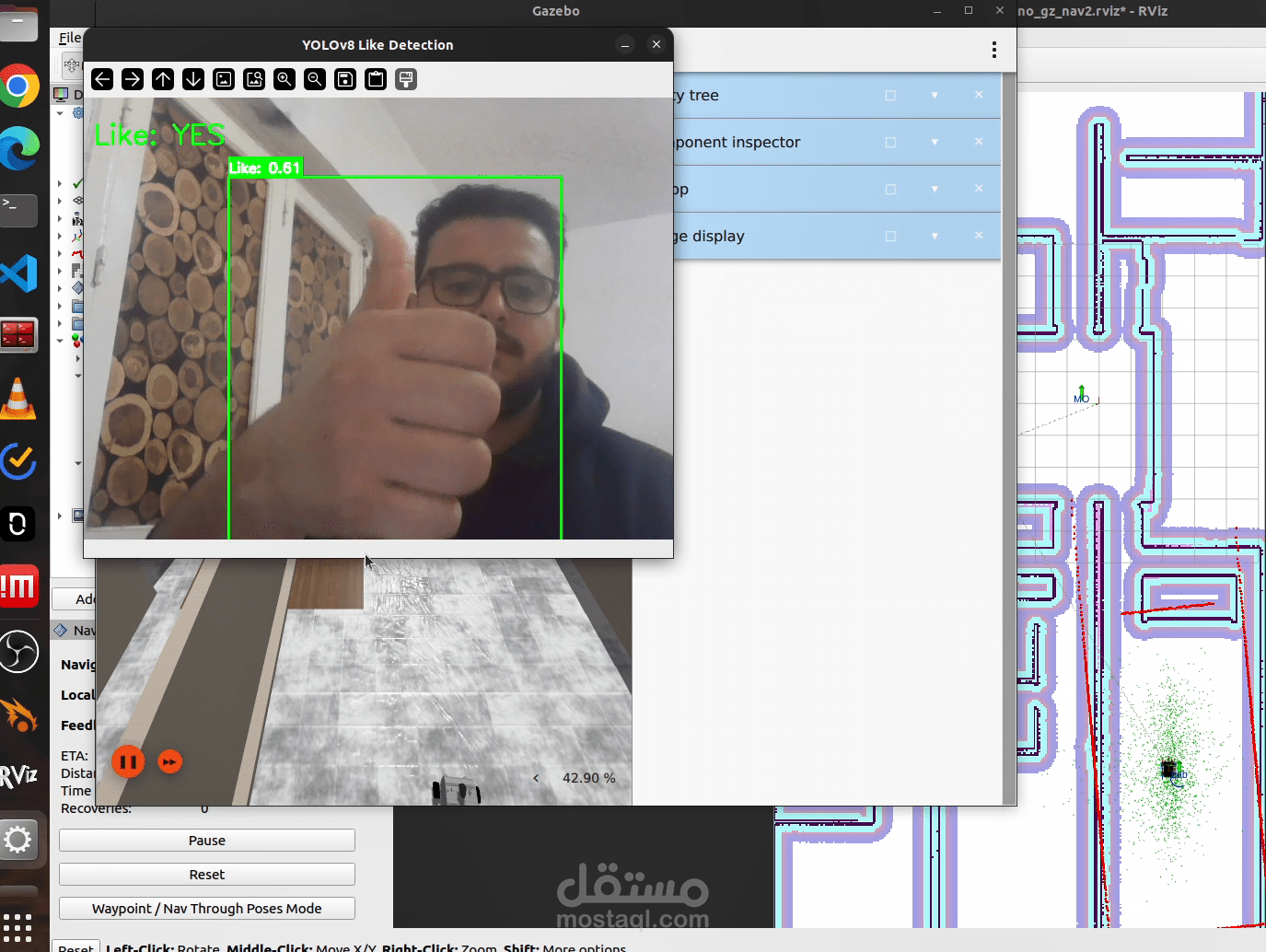
Task: Pause the Gazebo simulation
Action: point(128,761)
